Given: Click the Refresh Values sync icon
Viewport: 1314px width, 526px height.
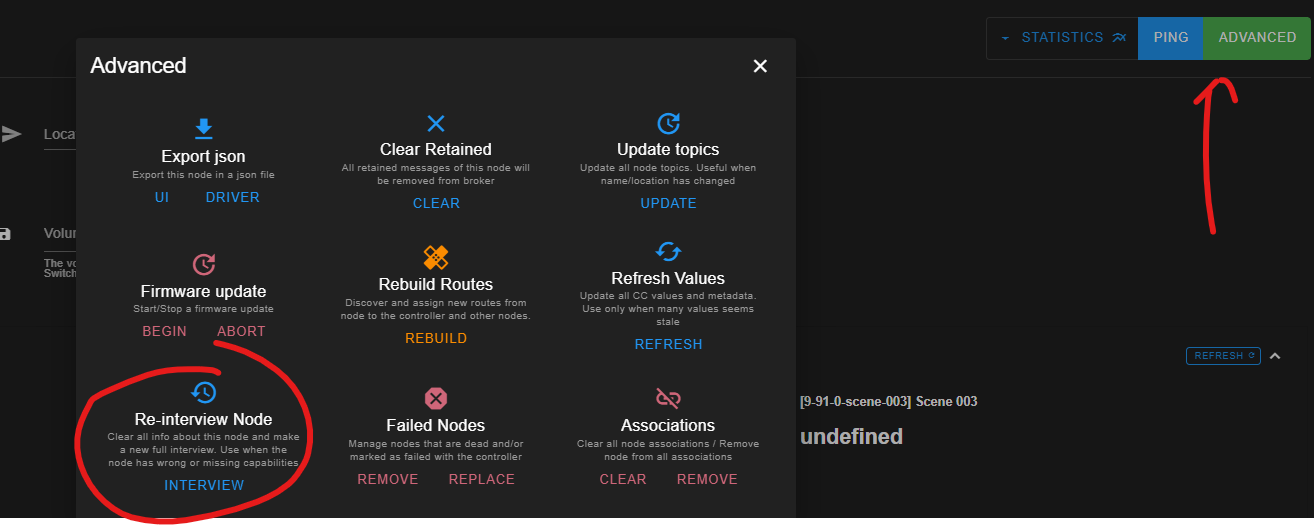Looking at the screenshot, I should pos(668,251).
